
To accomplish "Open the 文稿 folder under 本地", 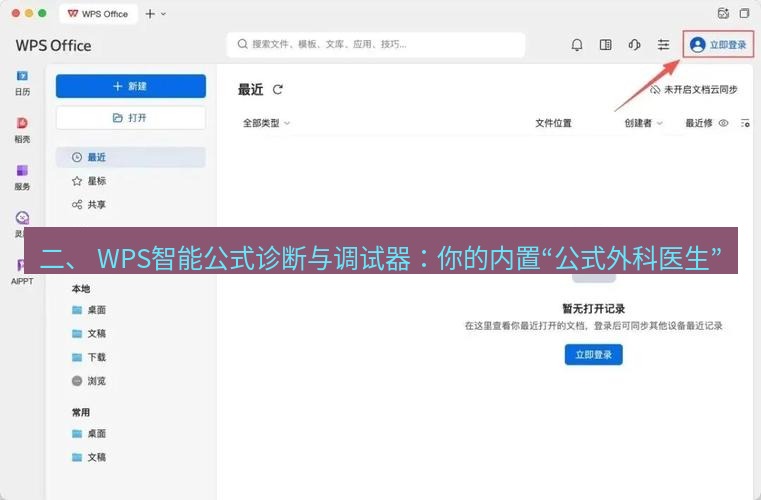I will pos(89,333).
